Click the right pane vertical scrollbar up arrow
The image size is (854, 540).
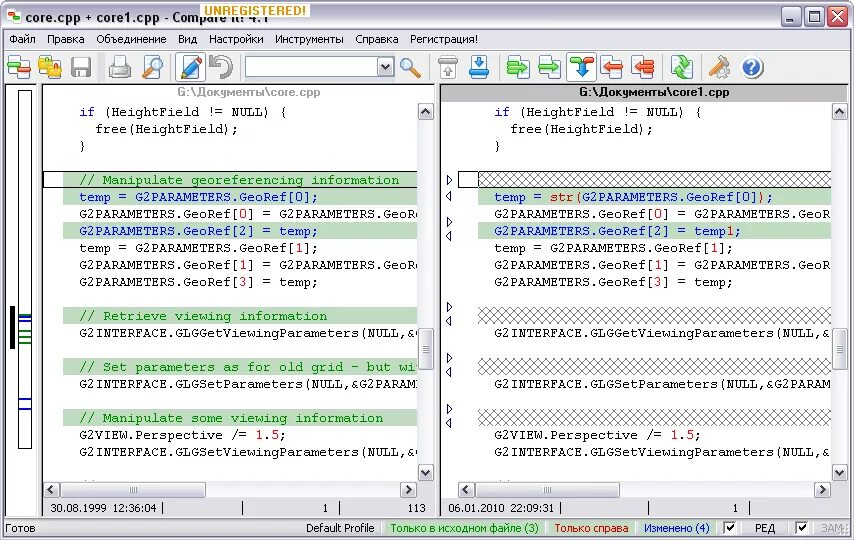point(840,112)
